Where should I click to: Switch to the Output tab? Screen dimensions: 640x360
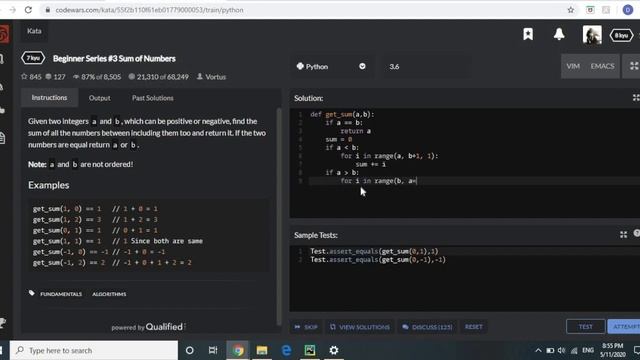click(100, 98)
